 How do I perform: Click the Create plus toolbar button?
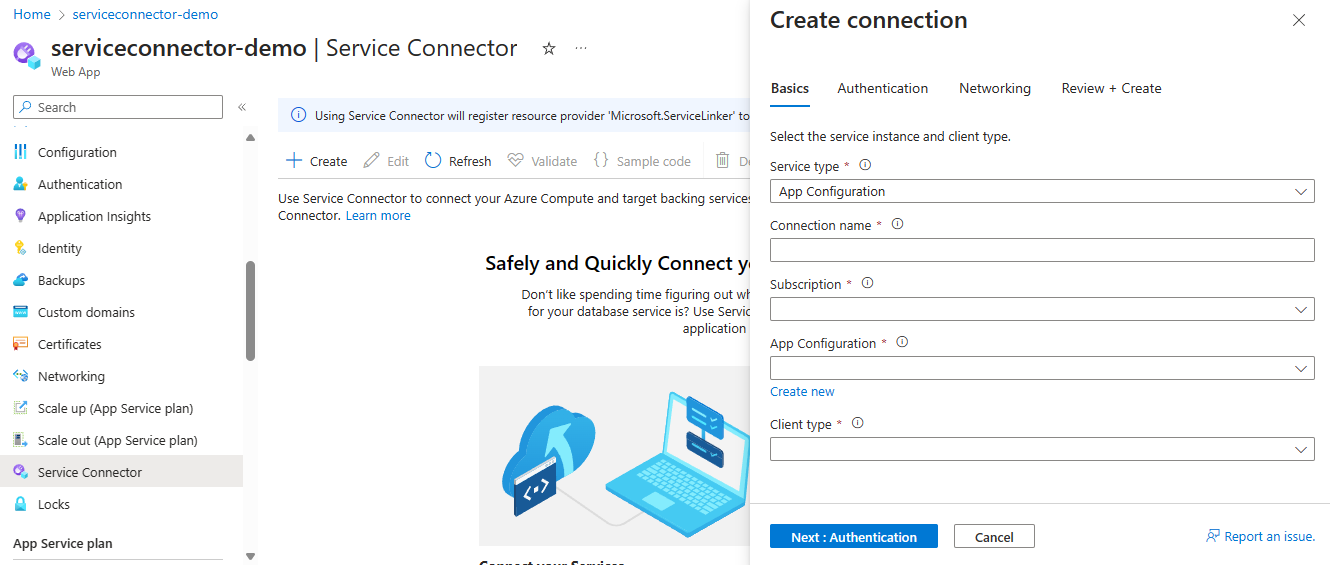click(316, 161)
